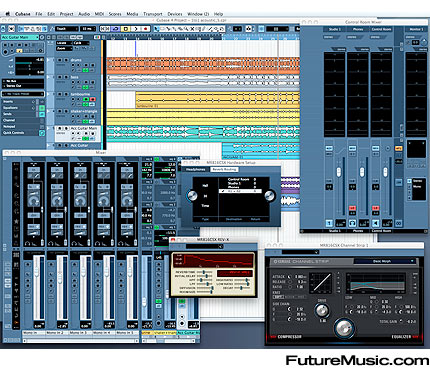Start playback with the toolbar Play button
Viewport: 430px width, 375px height.
point(136,29)
